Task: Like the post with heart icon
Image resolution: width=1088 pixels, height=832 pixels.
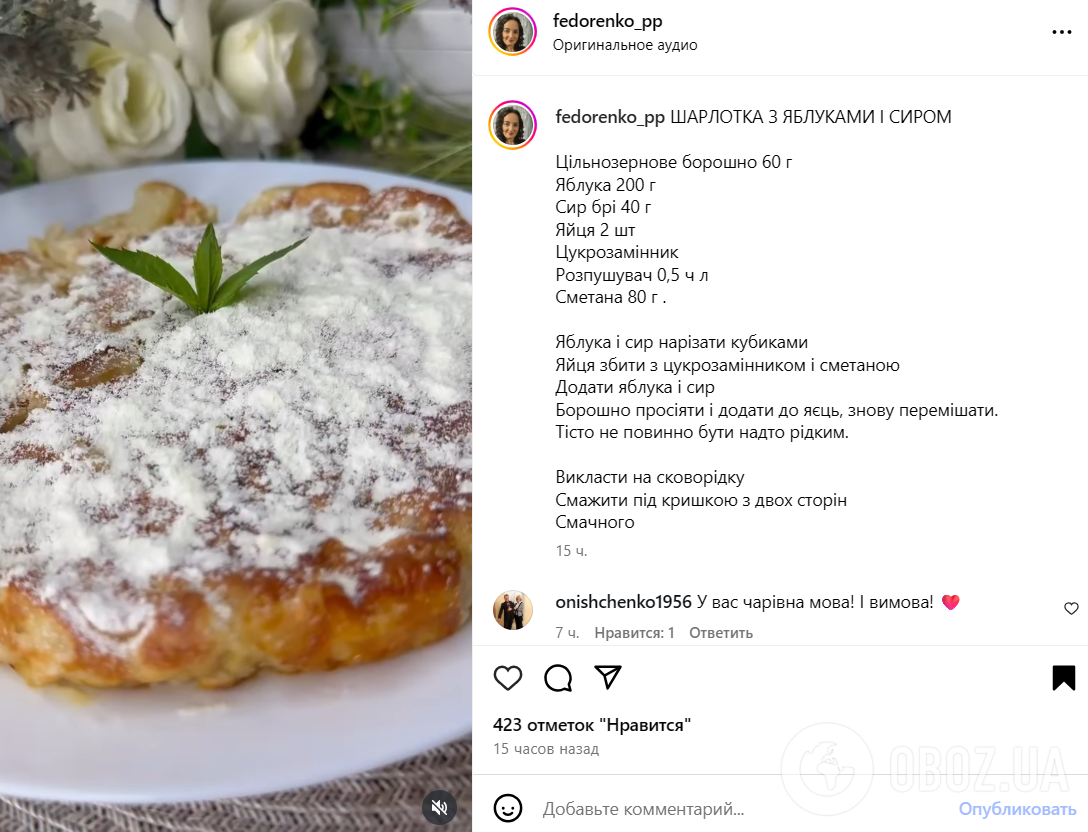Action: 508,678
